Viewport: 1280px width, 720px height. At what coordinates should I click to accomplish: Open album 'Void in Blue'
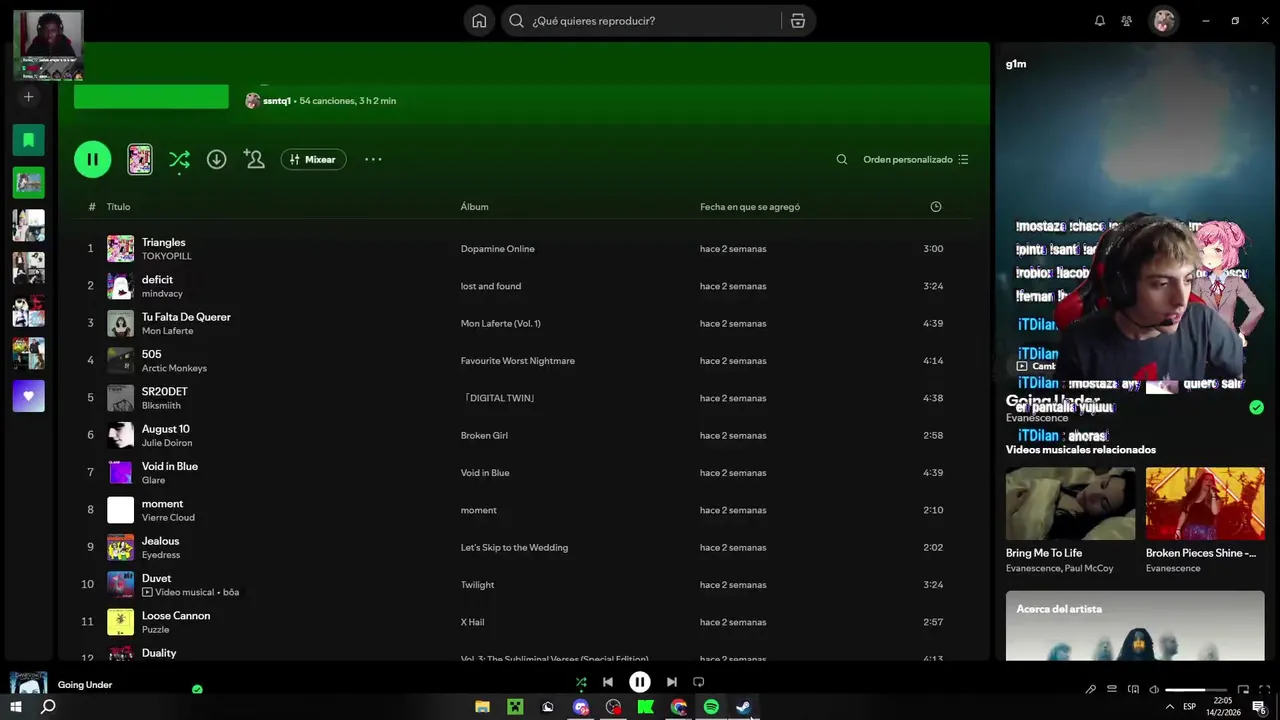tap(485, 473)
